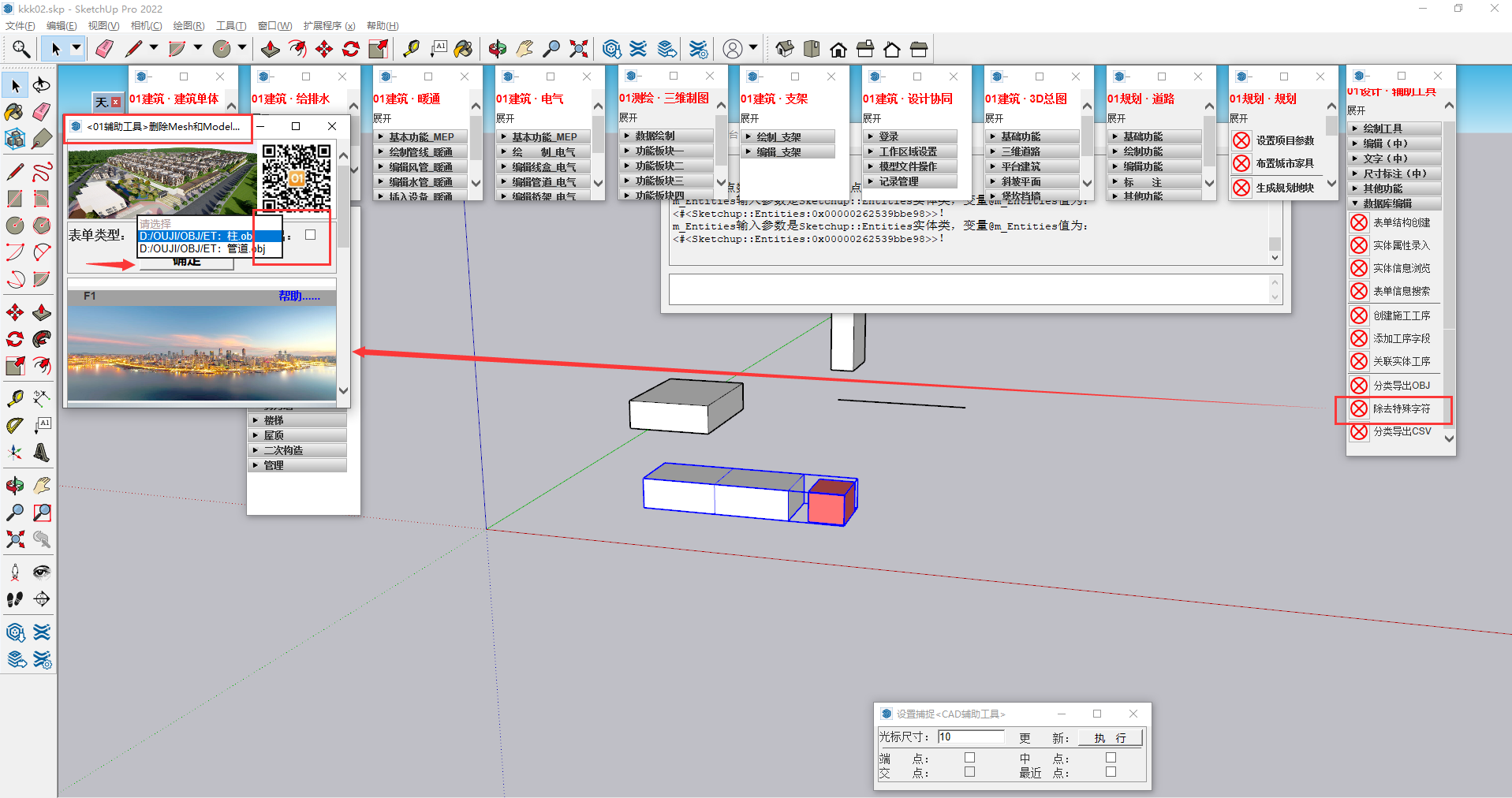Click the 光标尺寸 input field
The image size is (1512, 798).
(x=971, y=736)
